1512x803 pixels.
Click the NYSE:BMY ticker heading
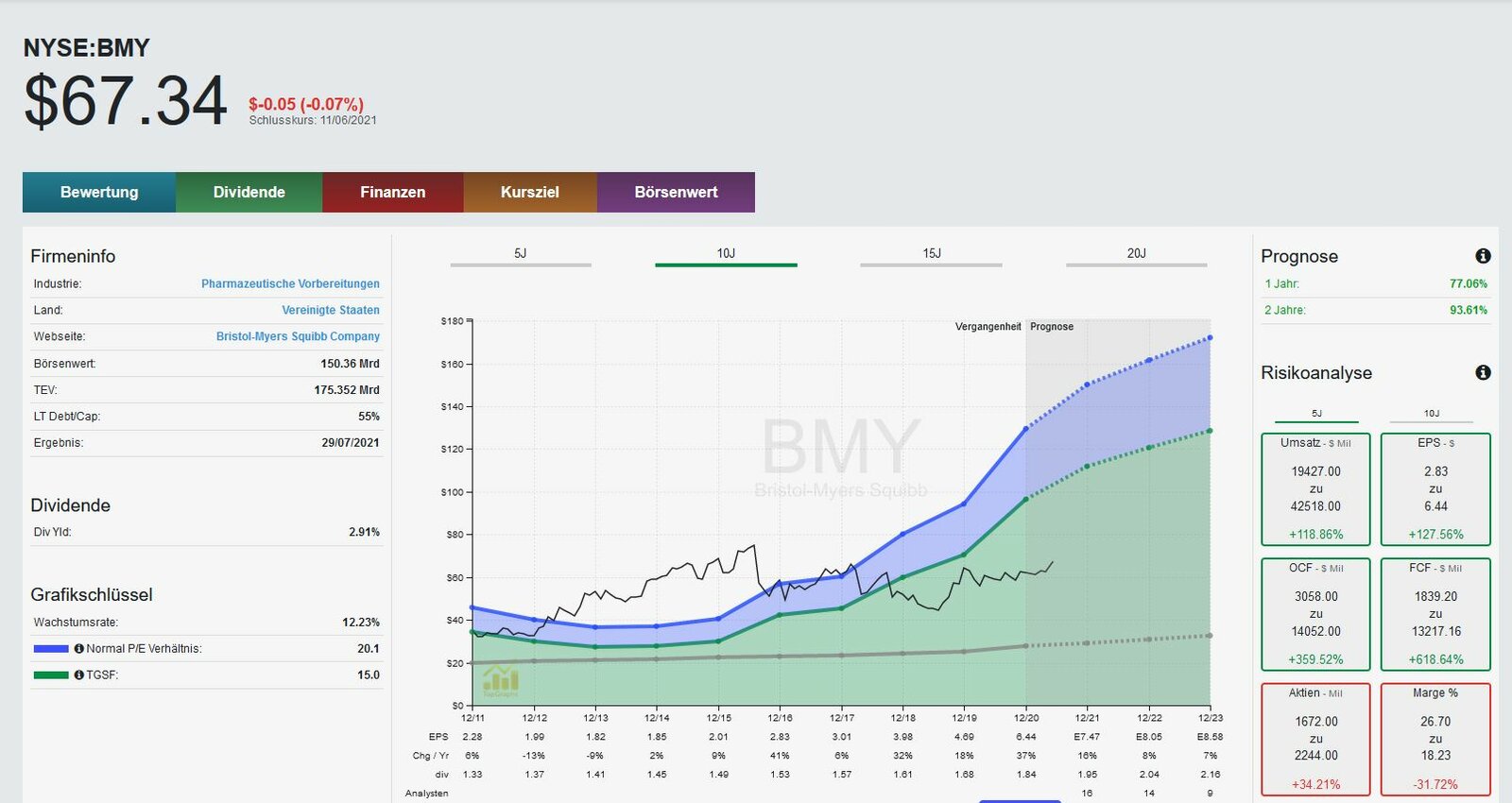coord(86,48)
